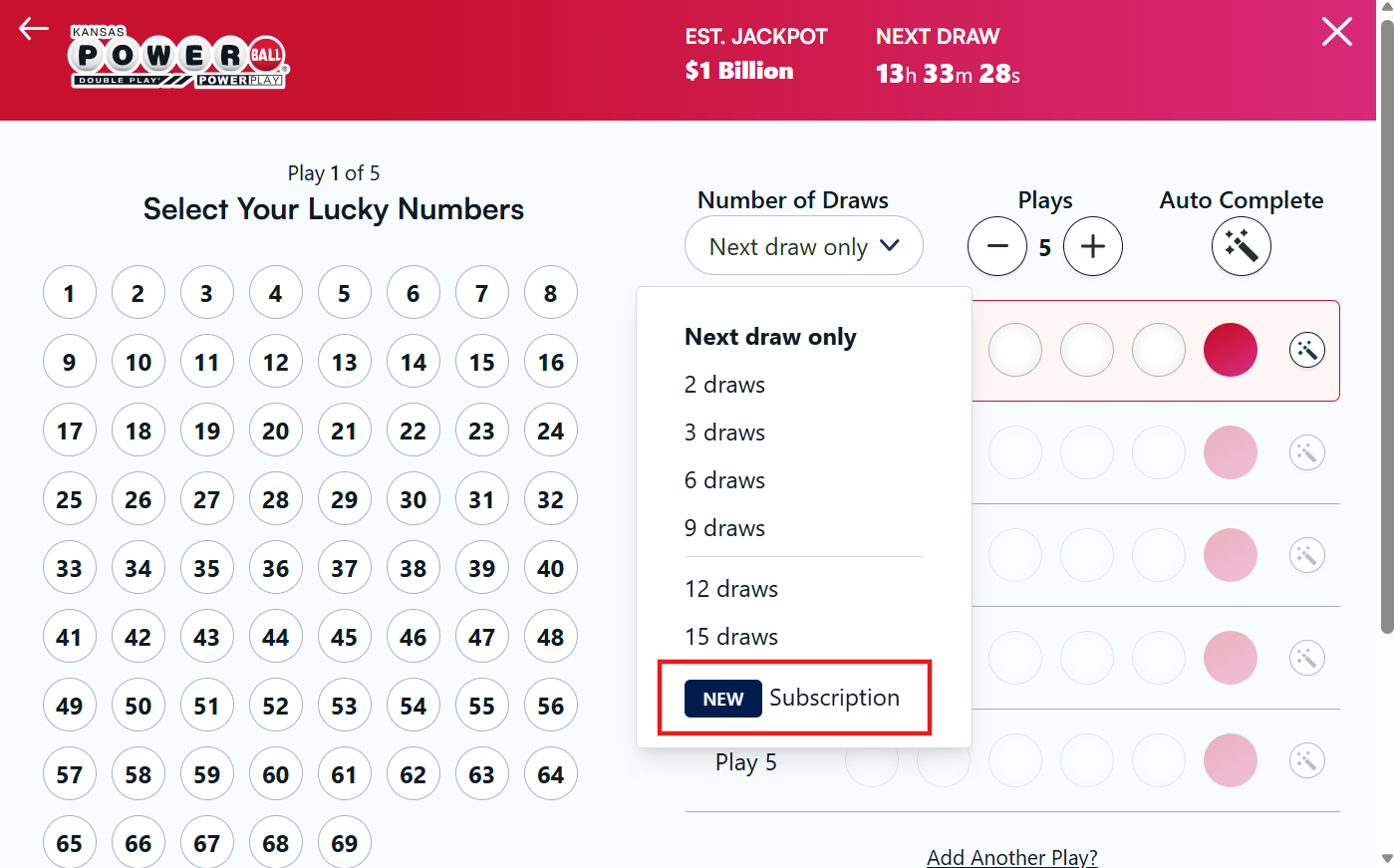
Task: Click the Play 5 row quick pick wand
Action: [1307, 760]
